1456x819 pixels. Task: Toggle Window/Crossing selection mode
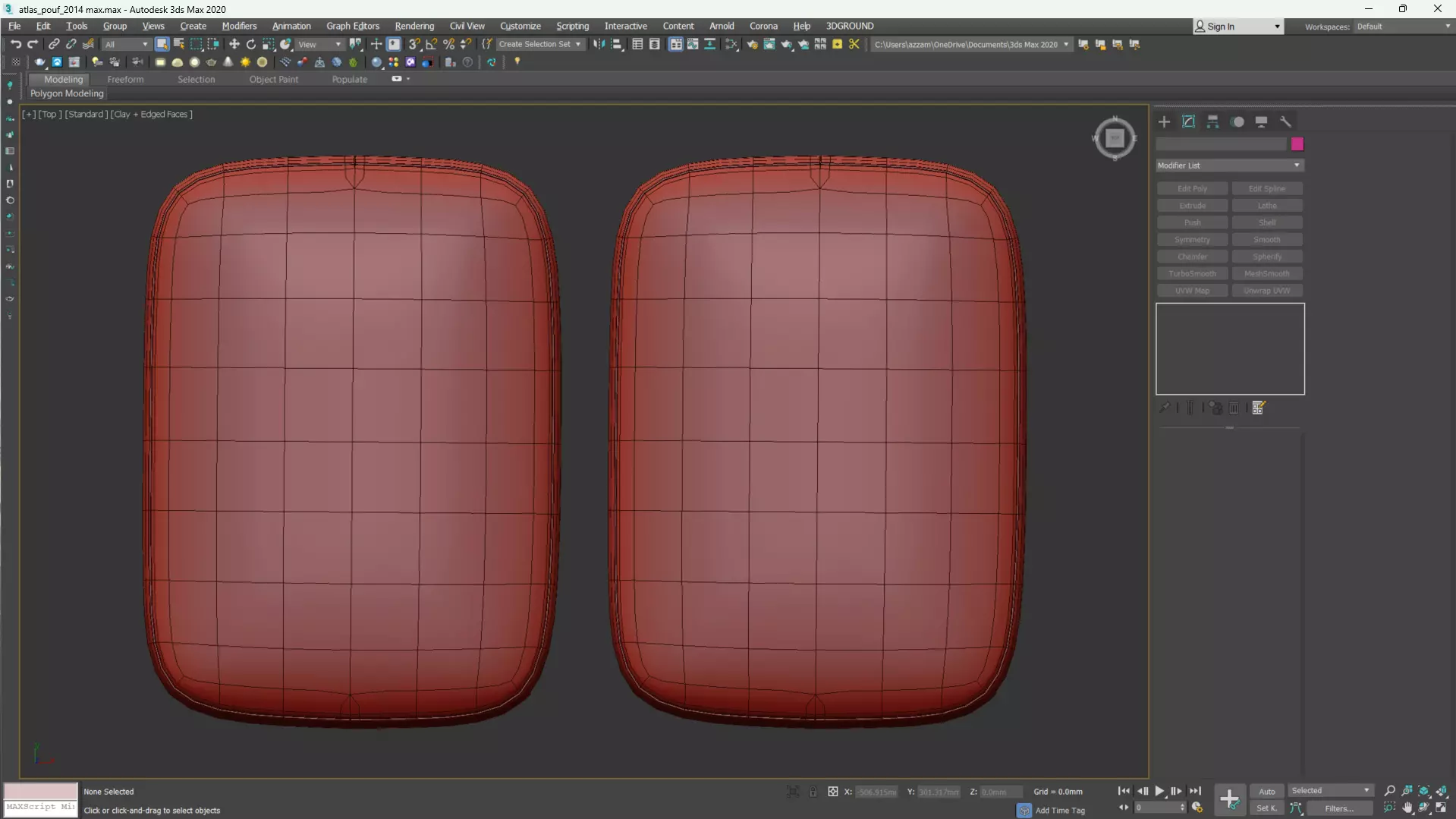coord(213,44)
